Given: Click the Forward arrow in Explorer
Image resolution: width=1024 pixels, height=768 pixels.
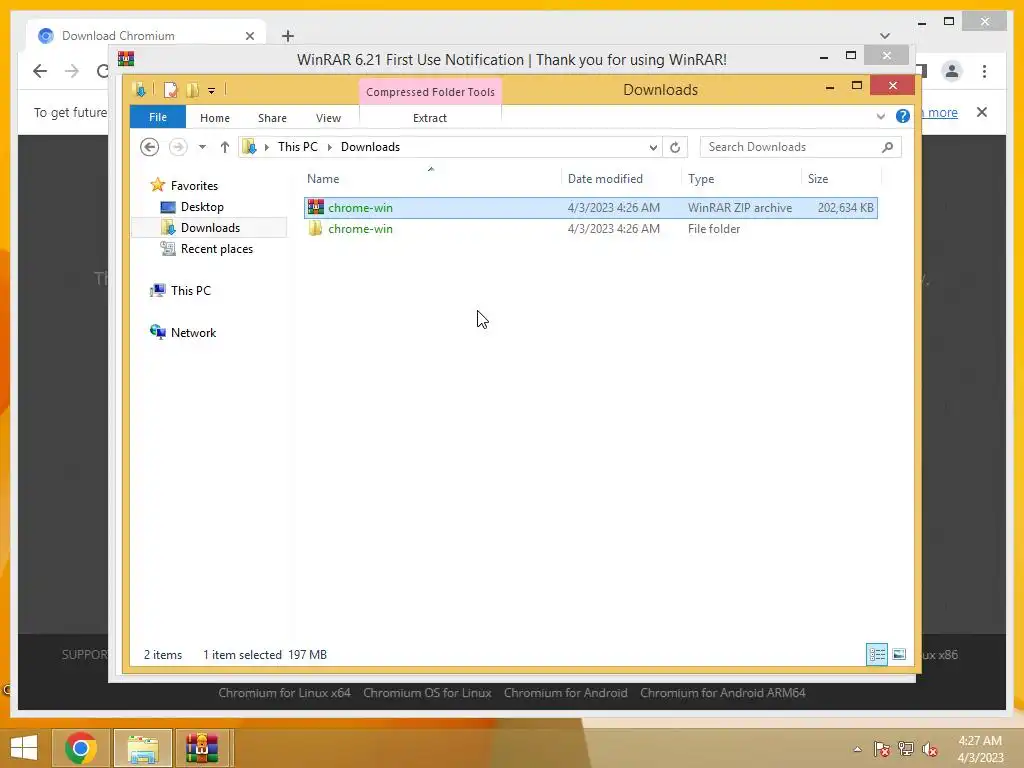Looking at the screenshot, I should (x=178, y=147).
